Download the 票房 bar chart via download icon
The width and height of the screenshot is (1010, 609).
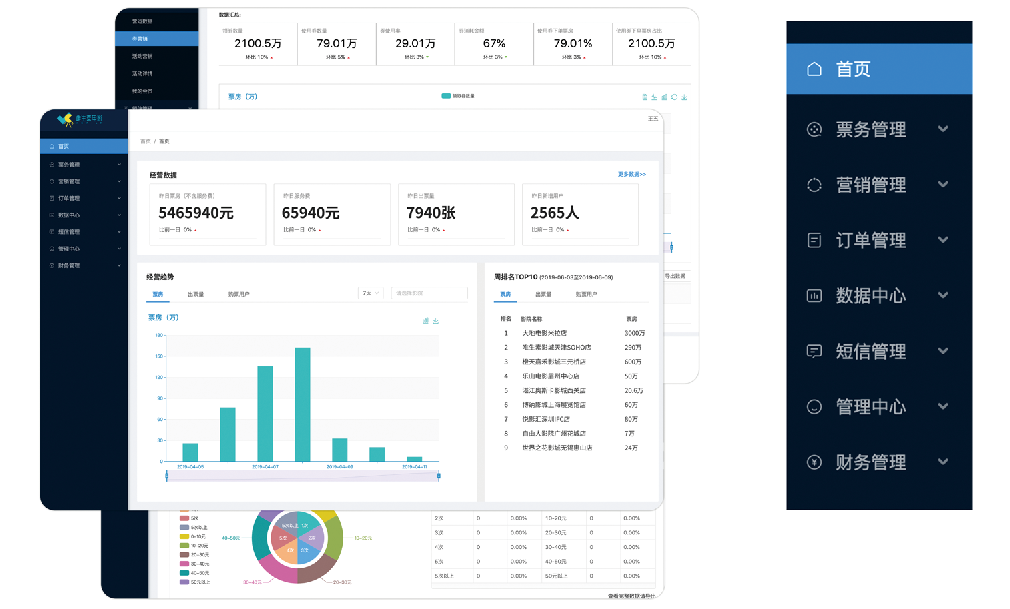436,321
